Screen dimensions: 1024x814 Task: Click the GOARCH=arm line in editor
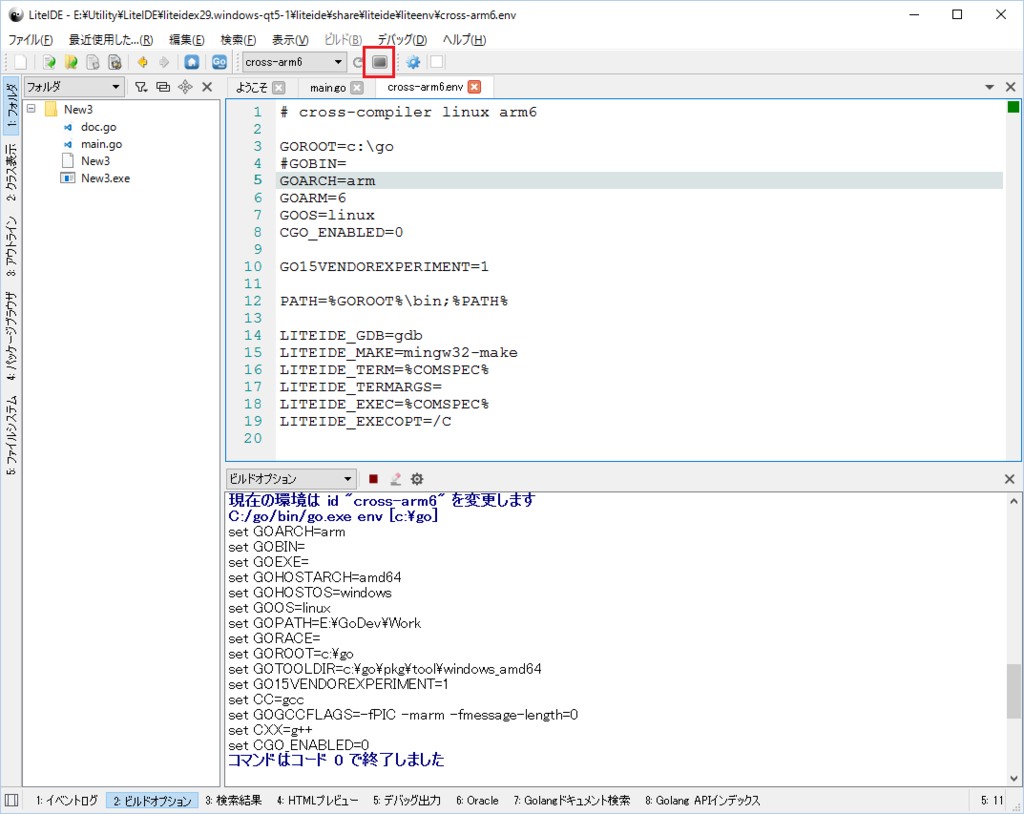pos(639,180)
